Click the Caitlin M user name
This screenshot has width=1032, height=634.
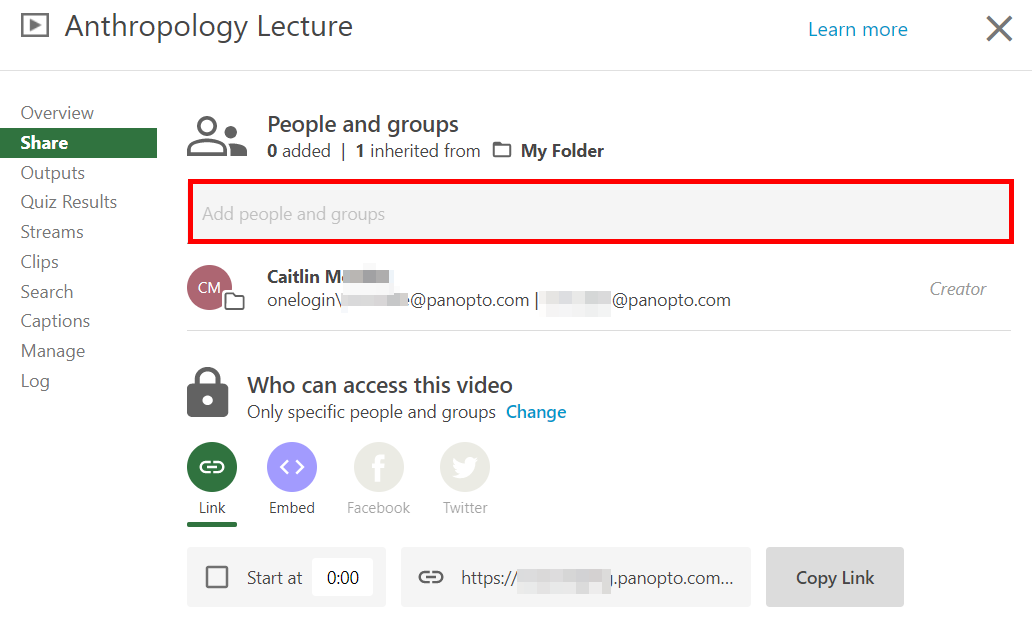328,277
